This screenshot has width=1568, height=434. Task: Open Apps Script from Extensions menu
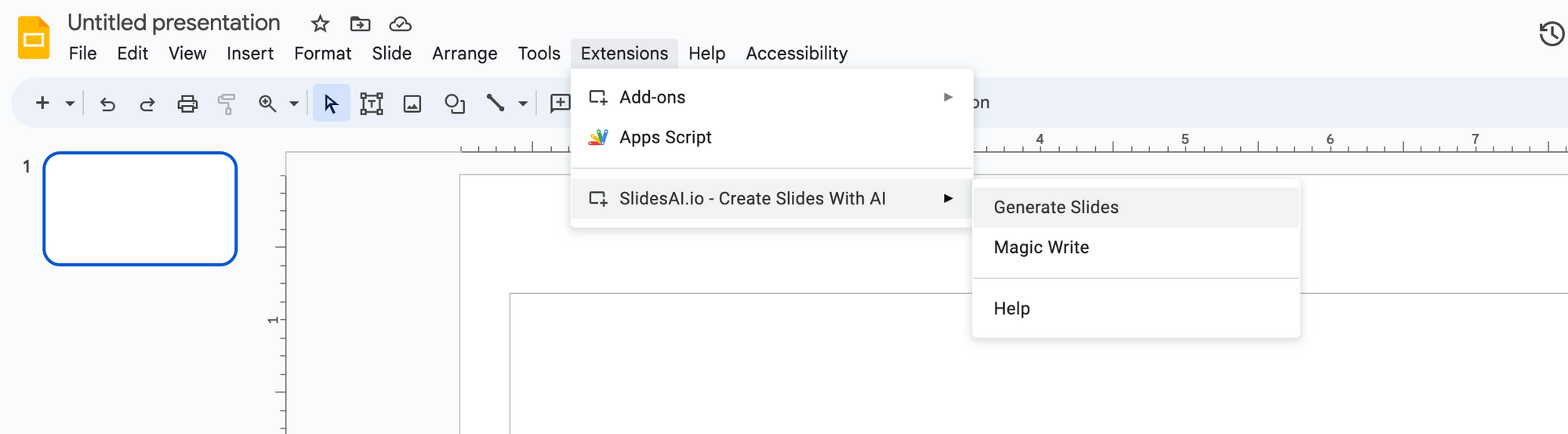(x=666, y=137)
